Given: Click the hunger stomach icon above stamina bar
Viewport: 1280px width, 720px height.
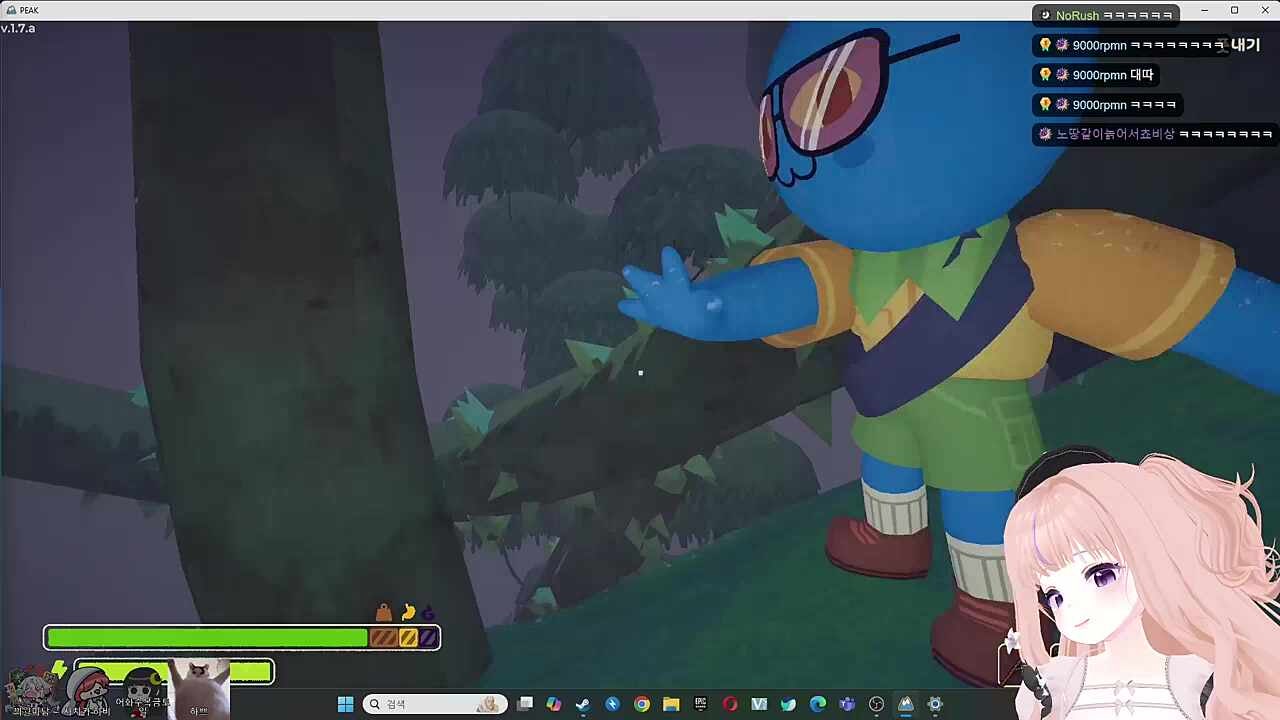Looking at the screenshot, I should tap(408, 612).
